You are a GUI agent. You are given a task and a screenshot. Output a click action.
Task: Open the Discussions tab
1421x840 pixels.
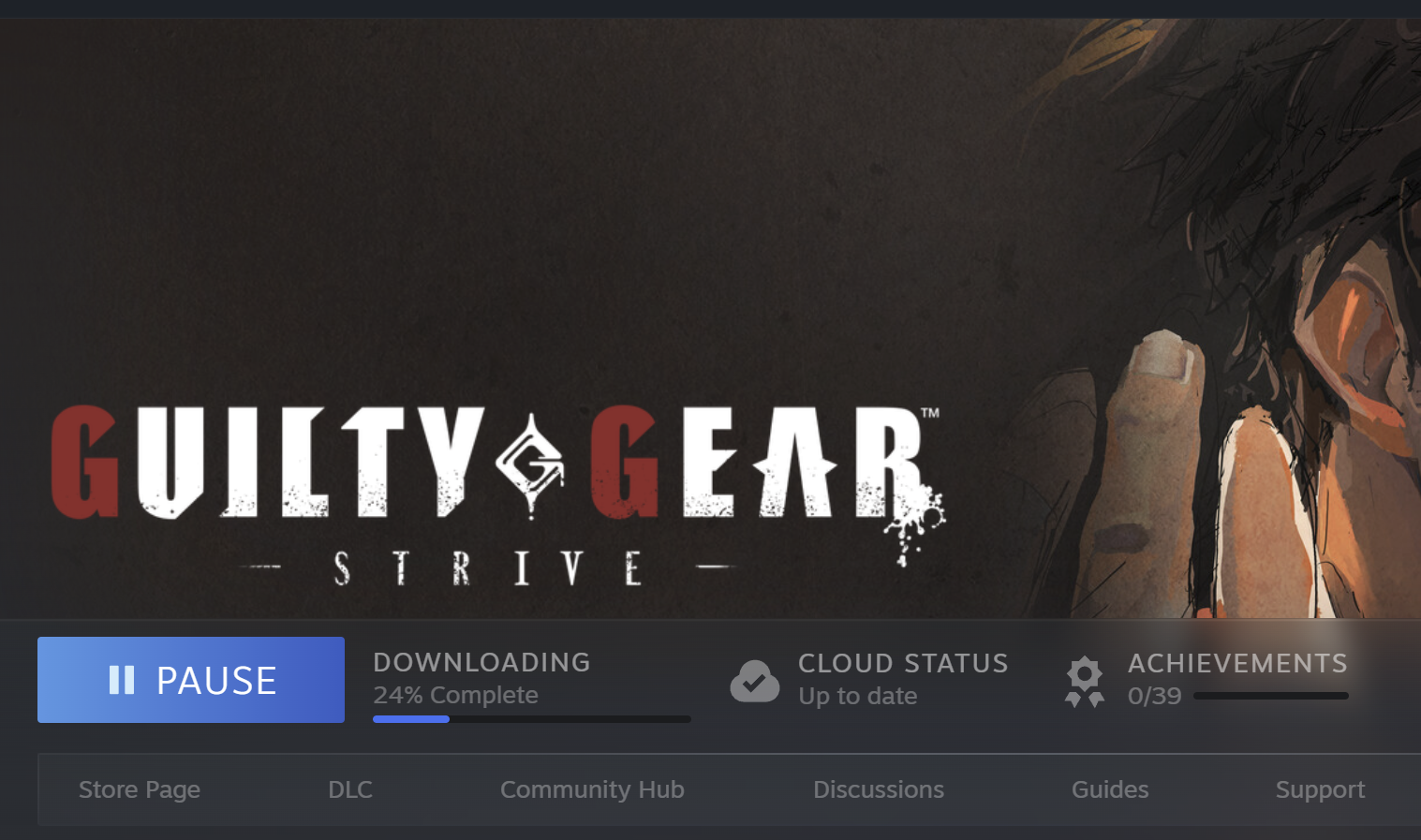[879, 789]
